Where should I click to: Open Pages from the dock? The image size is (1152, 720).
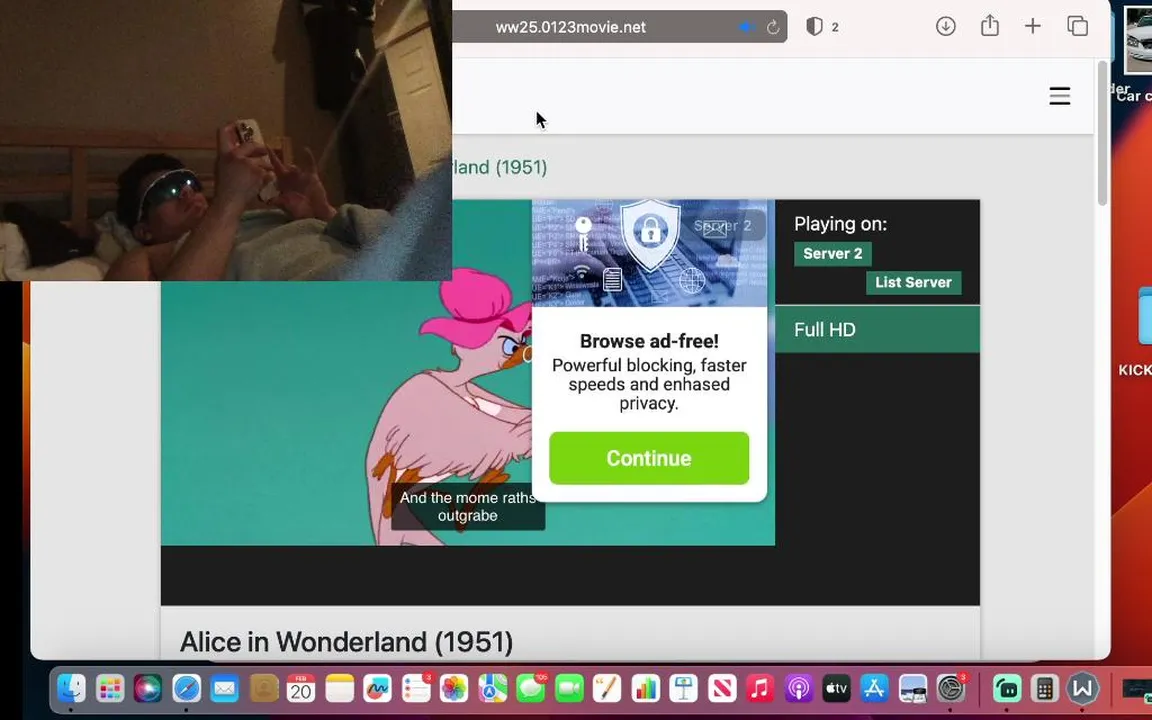(x=607, y=689)
